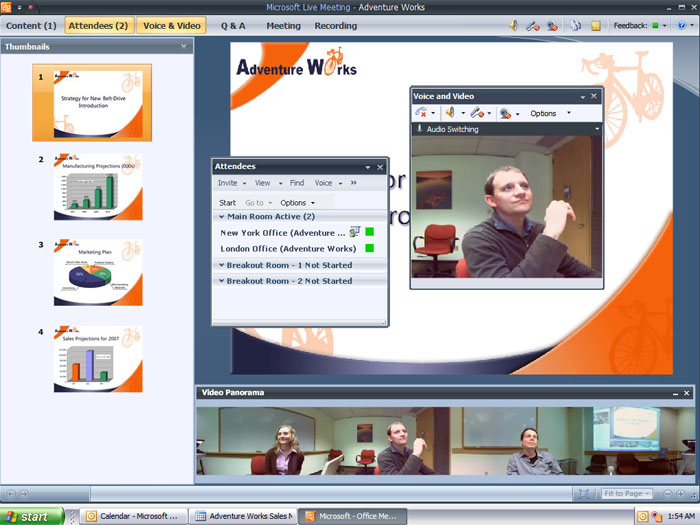This screenshot has width=700, height=525.
Task: Select slide 1 thumbnail Strategy for New Belt-Drive
Action: click(92, 103)
